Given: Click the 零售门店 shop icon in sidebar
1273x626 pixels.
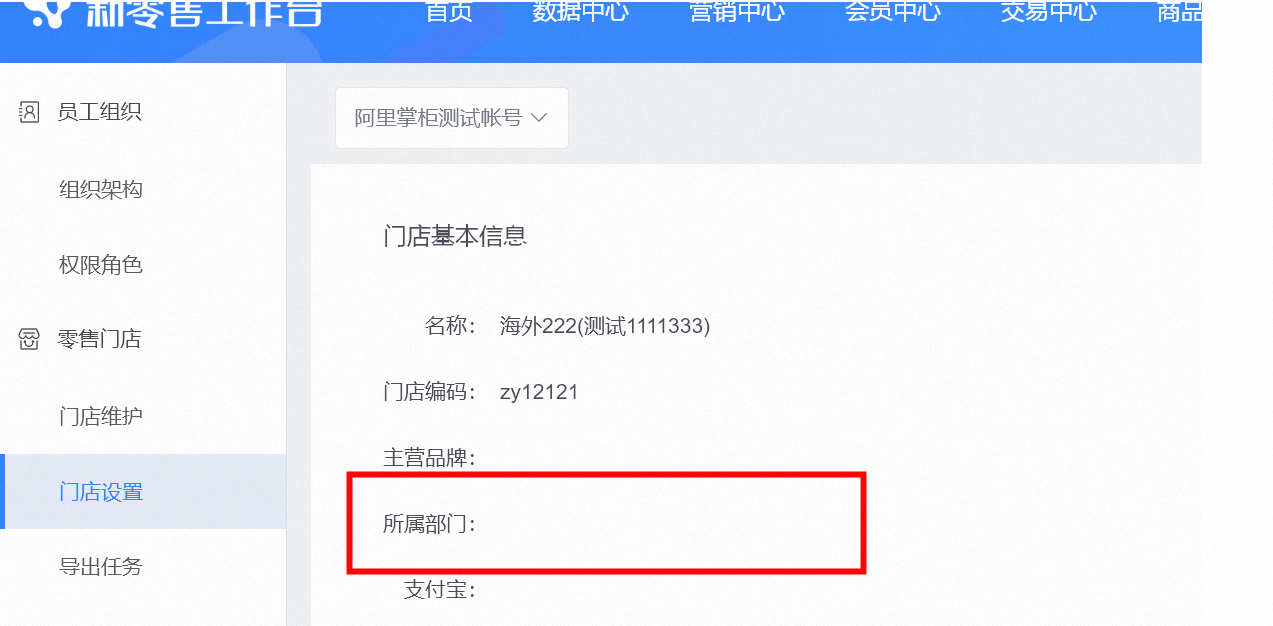Looking at the screenshot, I should pyautogui.click(x=29, y=340).
